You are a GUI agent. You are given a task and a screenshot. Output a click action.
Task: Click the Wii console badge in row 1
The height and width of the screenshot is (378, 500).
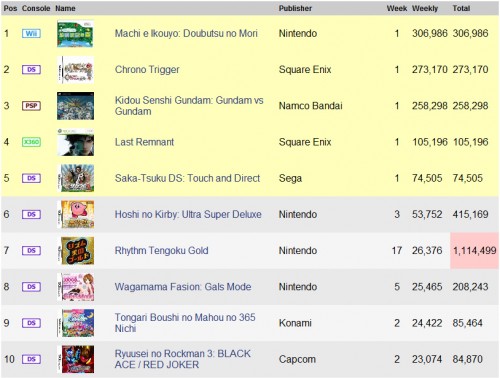point(31,33)
